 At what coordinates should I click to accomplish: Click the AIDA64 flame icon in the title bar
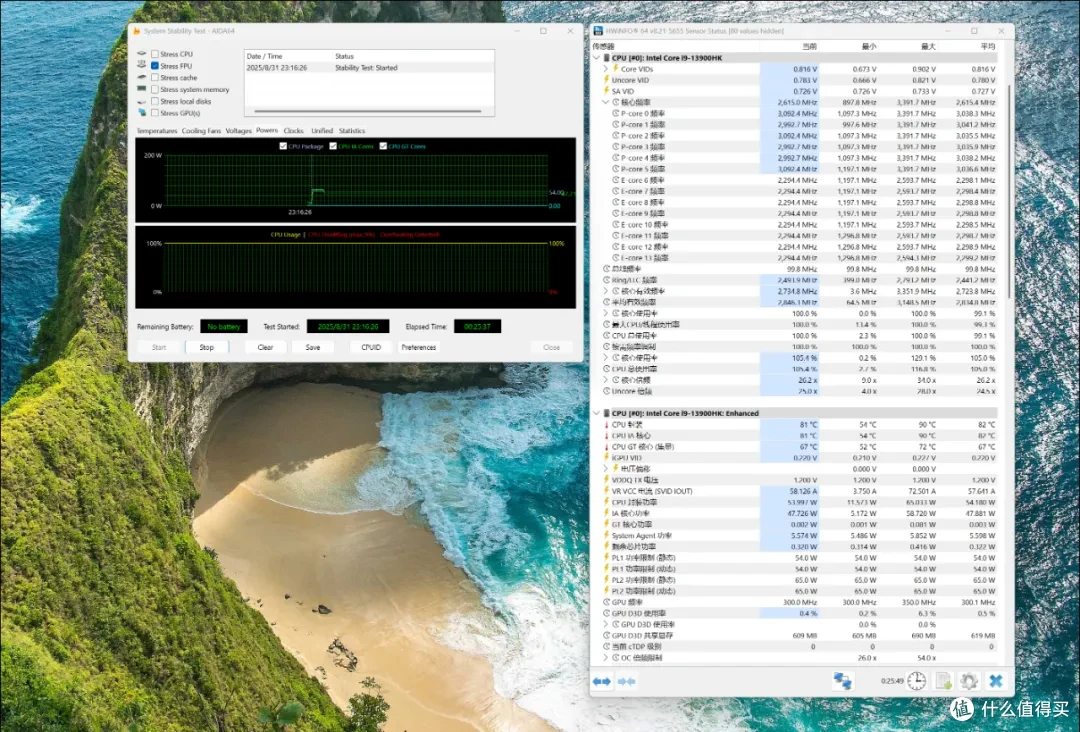click(136, 31)
